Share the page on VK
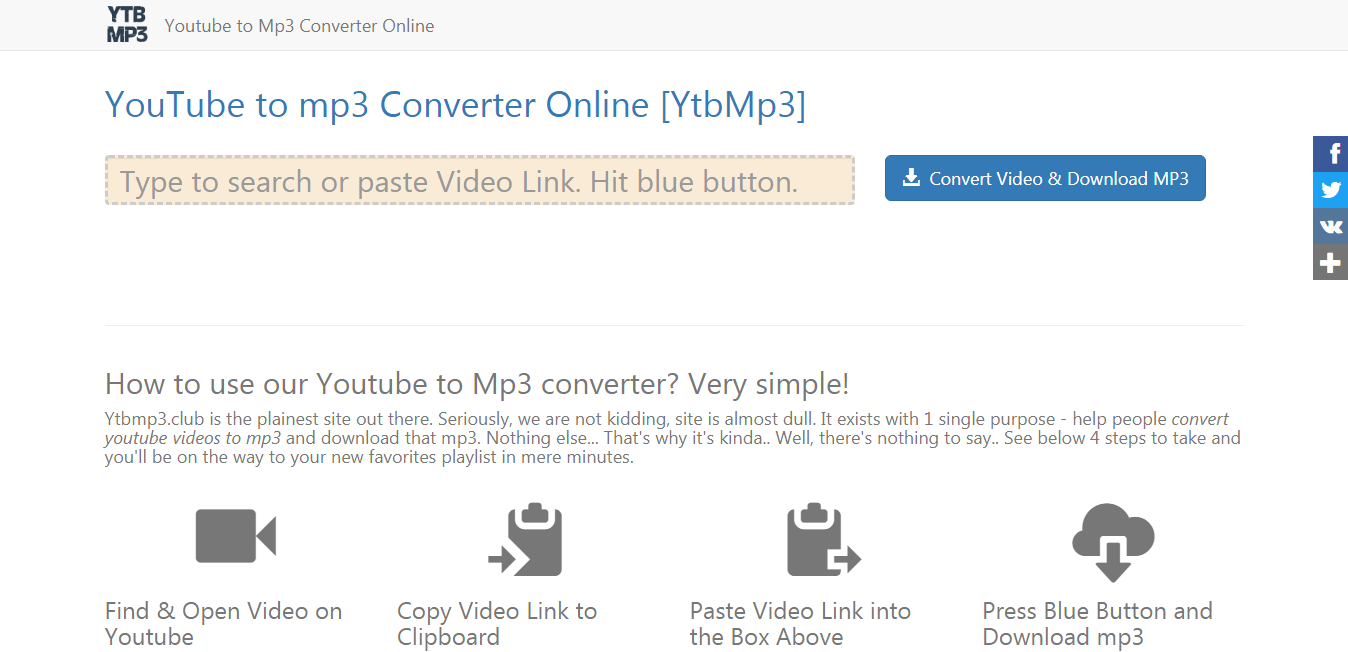 click(1331, 226)
